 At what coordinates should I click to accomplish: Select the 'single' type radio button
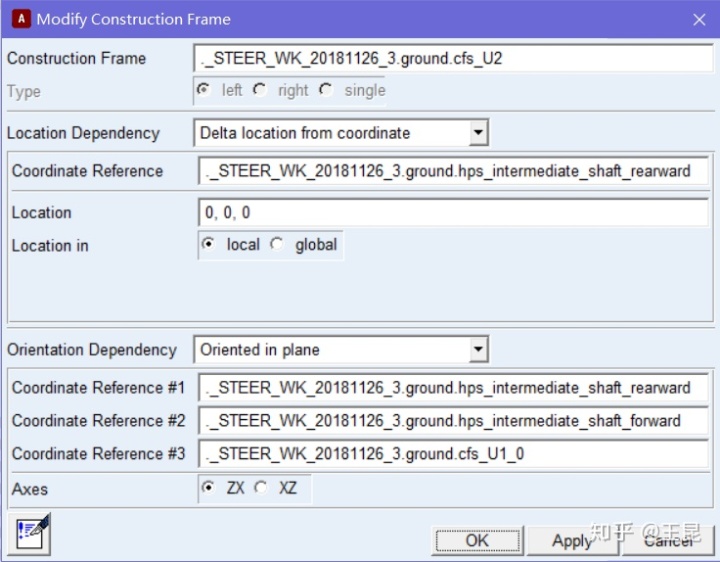pyautogui.click(x=326, y=90)
